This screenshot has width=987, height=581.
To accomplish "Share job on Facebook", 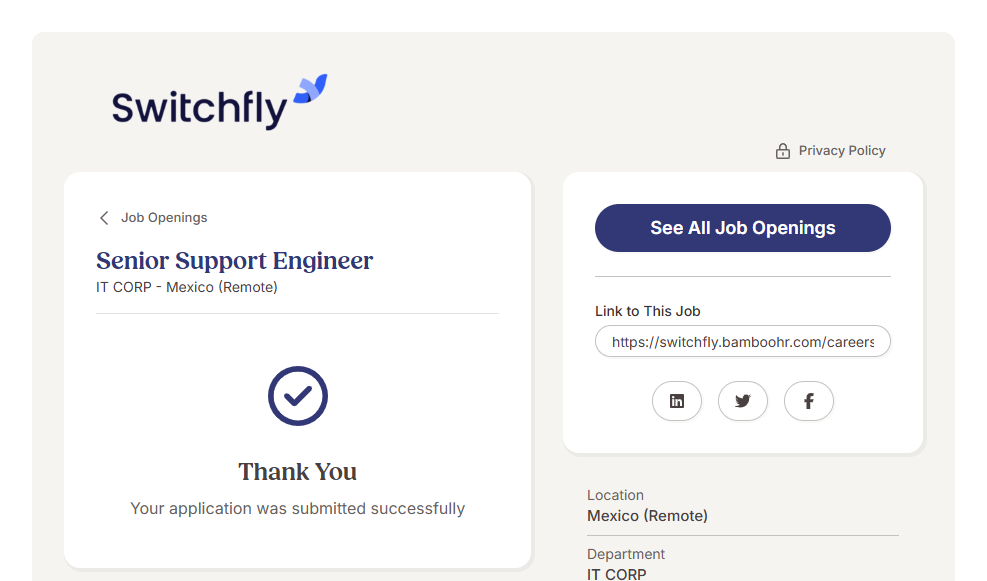I will pyautogui.click(x=809, y=401).
